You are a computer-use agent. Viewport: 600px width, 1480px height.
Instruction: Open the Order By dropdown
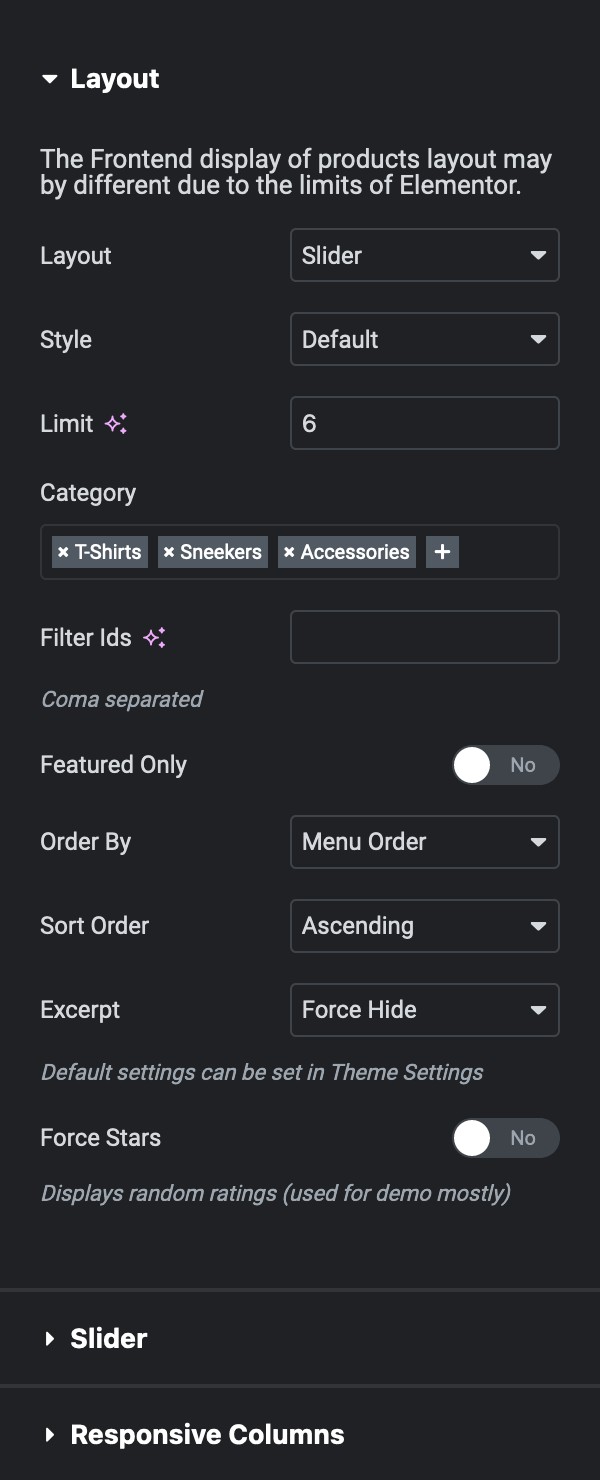coord(424,841)
